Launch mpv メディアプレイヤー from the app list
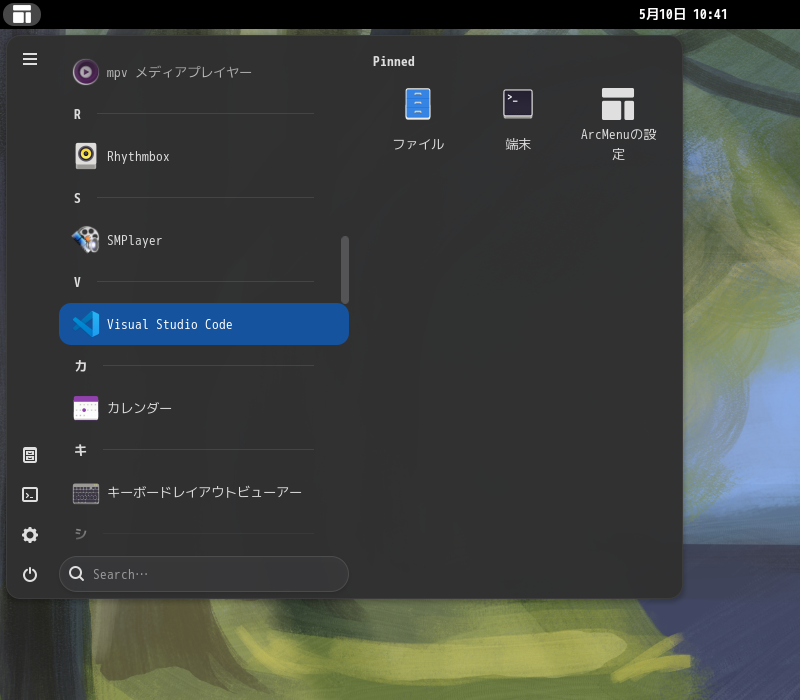Viewport: 800px width, 700px height. tap(204, 72)
